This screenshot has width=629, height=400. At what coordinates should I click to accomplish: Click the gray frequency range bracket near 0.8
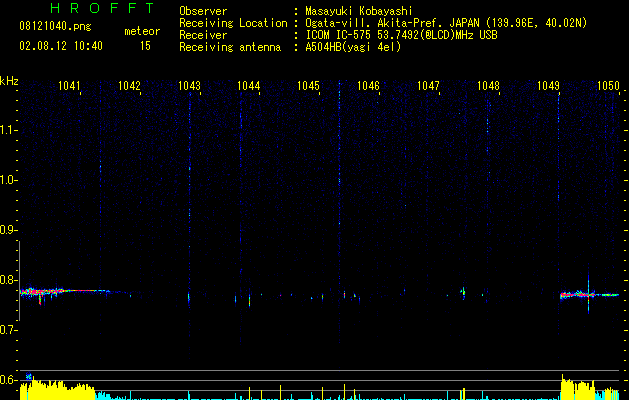19,280
